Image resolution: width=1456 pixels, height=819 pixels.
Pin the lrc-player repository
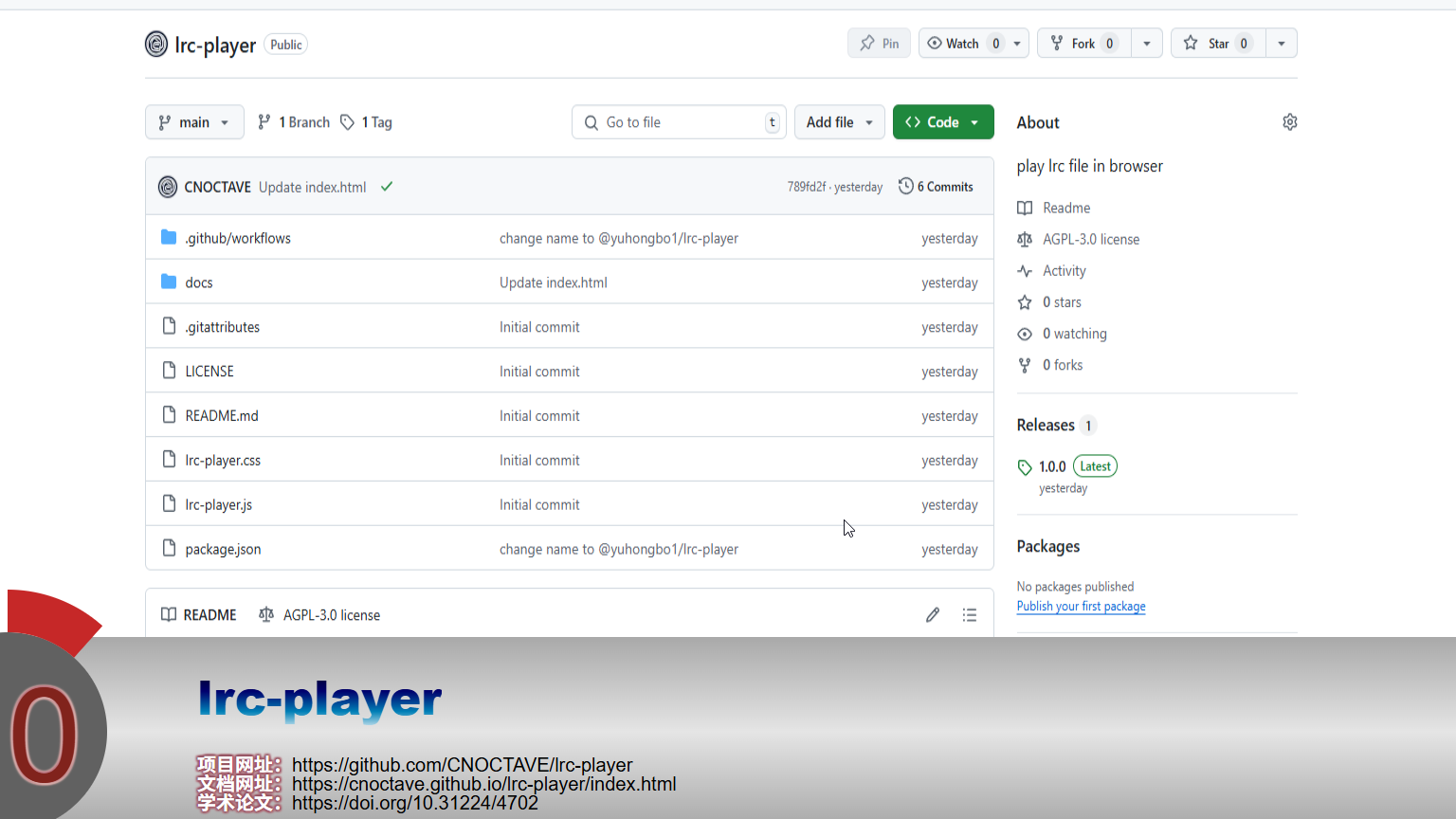(879, 44)
